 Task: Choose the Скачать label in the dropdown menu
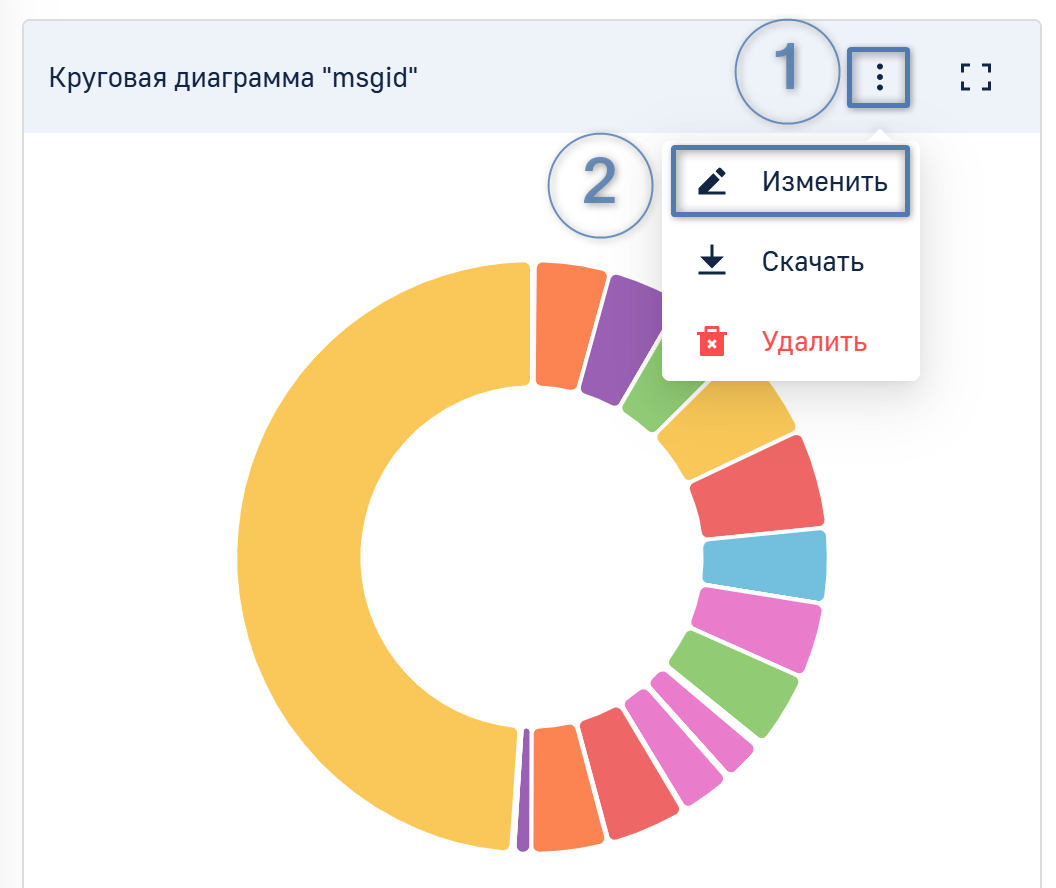812,262
